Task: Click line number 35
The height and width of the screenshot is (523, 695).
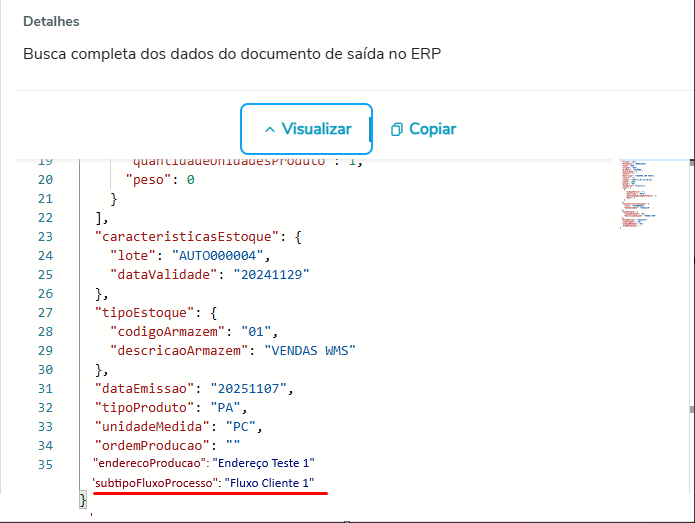Action: tap(45, 464)
